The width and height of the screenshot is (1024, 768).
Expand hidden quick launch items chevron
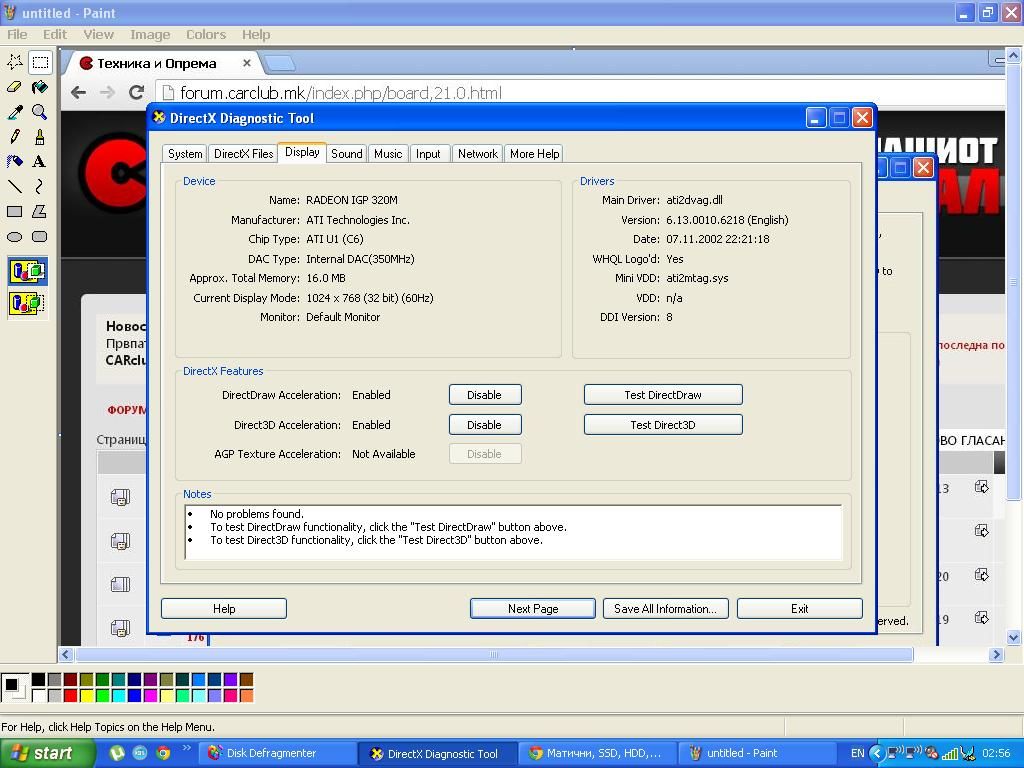pos(186,748)
